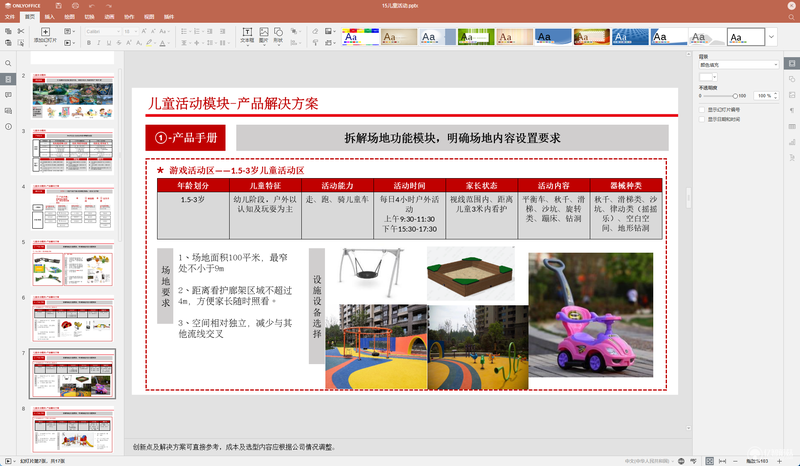Switch to the Transitions tab
The height and width of the screenshot is (466, 800).
coord(89,17)
